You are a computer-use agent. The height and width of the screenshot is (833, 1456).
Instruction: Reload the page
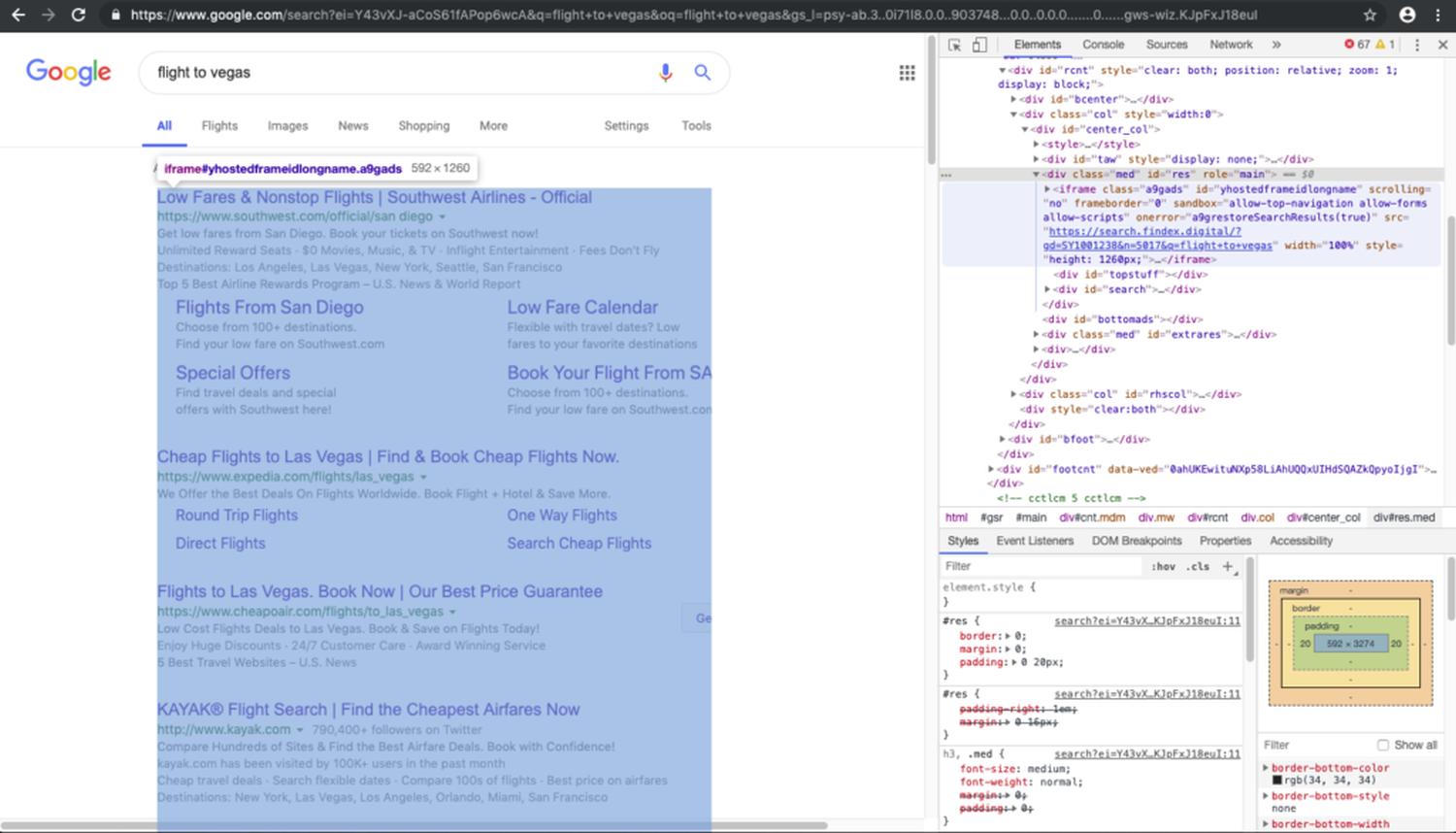(78, 15)
